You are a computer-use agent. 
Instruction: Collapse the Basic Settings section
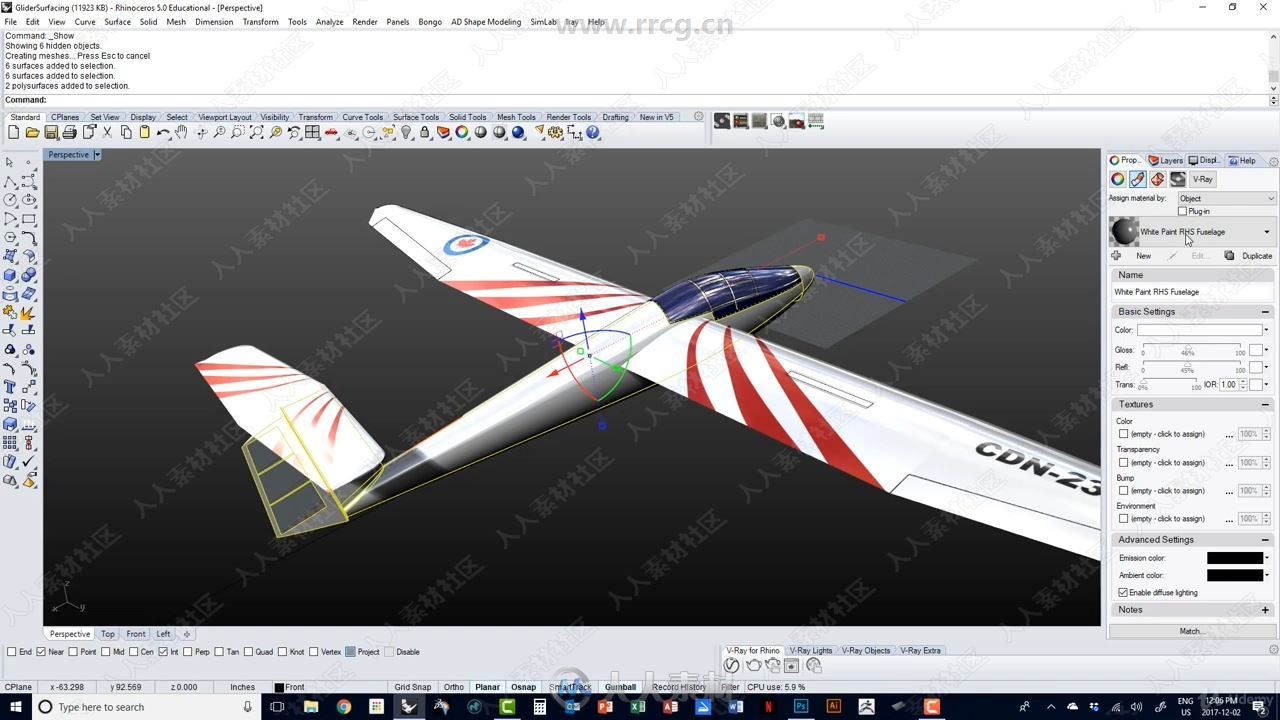coord(1266,311)
